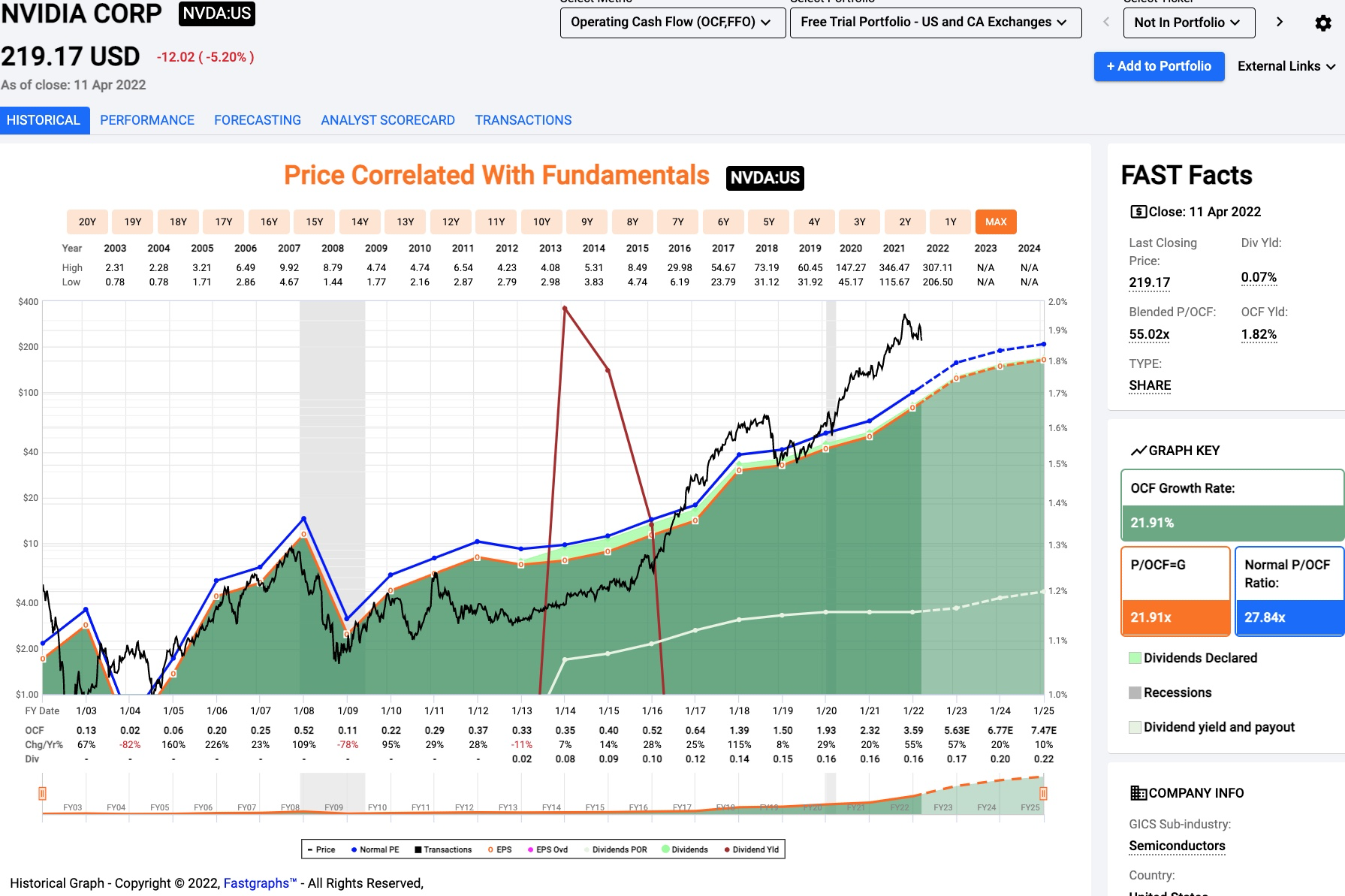Image resolution: width=1345 pixels, height=896 pixels.
Task: Open the Not In Portfolio dropdown
Action: 1189,23
